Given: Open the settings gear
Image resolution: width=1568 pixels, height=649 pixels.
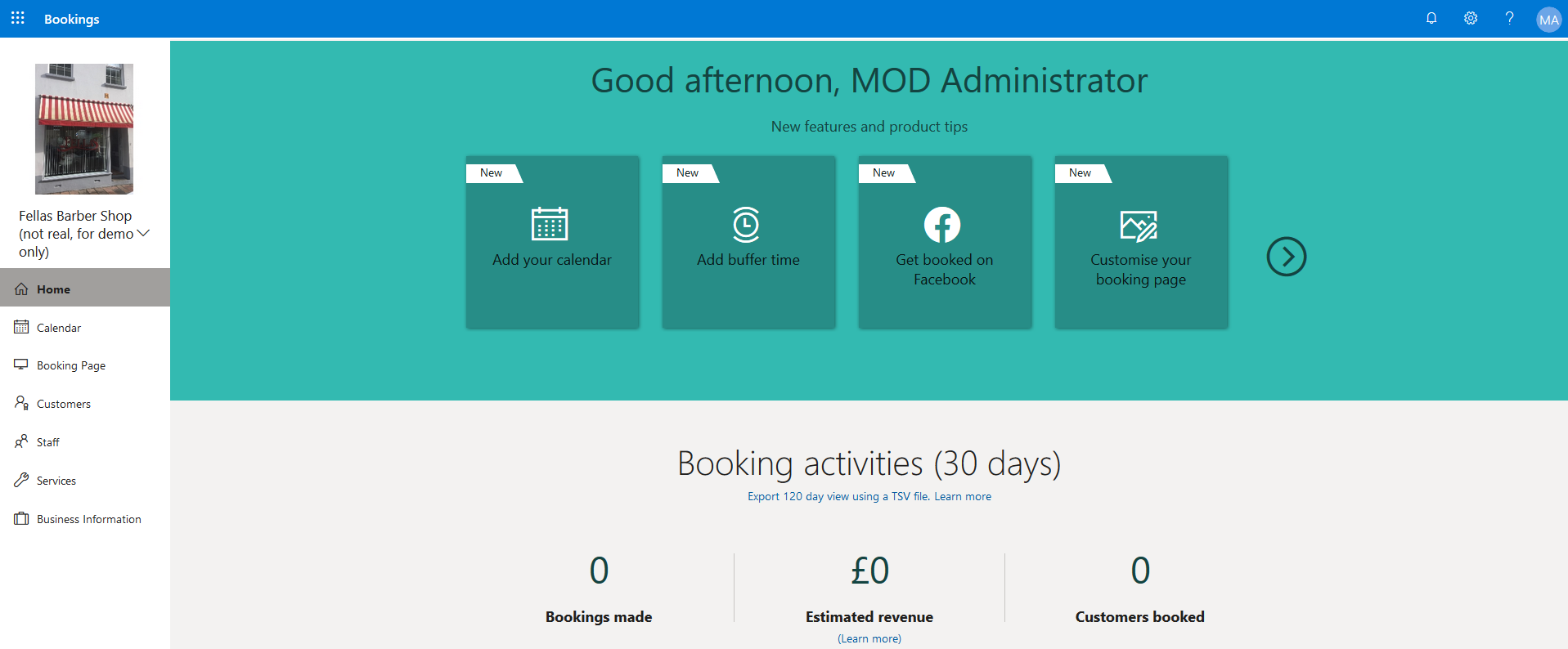Looking at the screenshot, I should coord(1471,18).
